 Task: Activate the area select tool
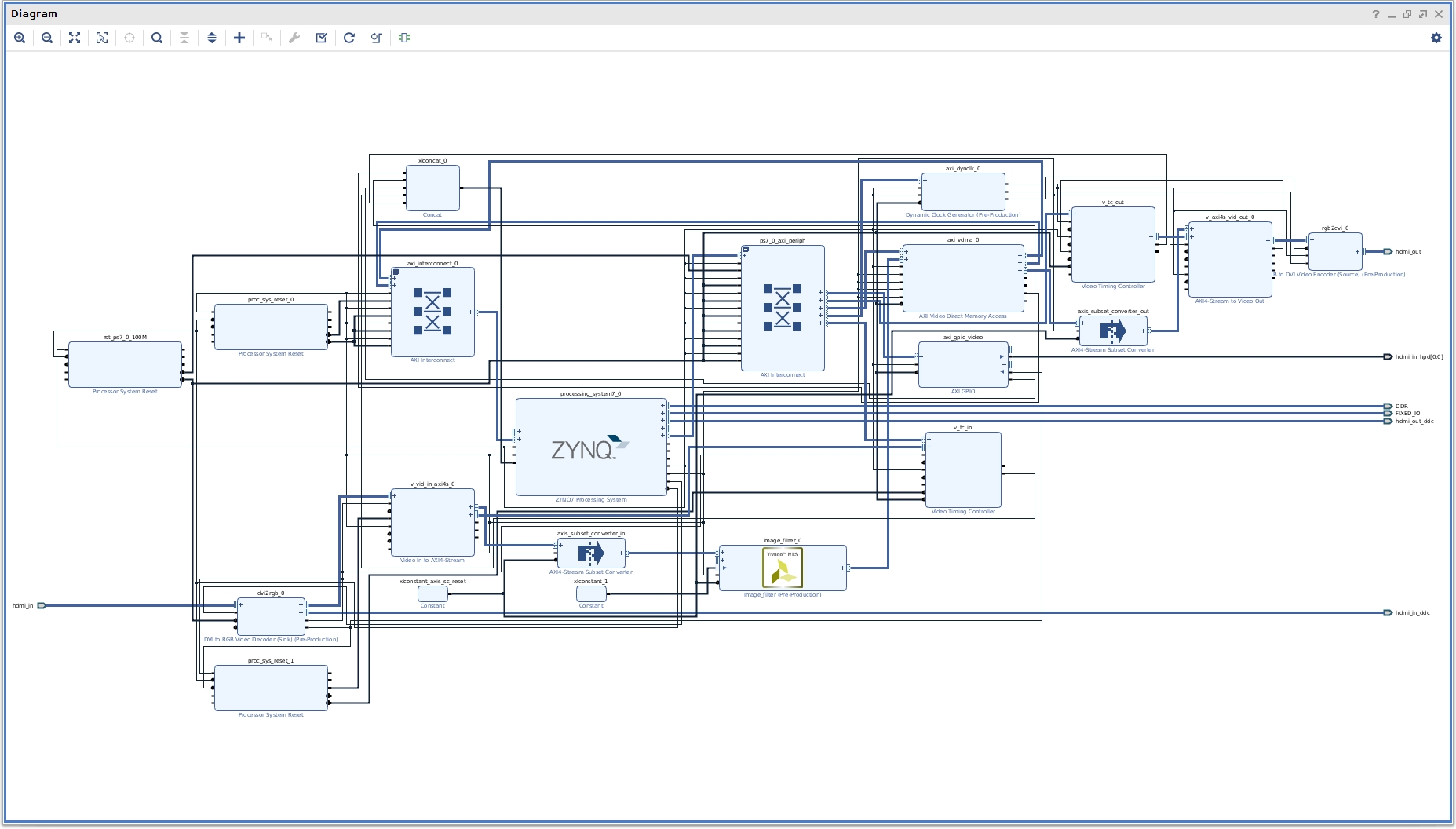click(x=102, y=38)
